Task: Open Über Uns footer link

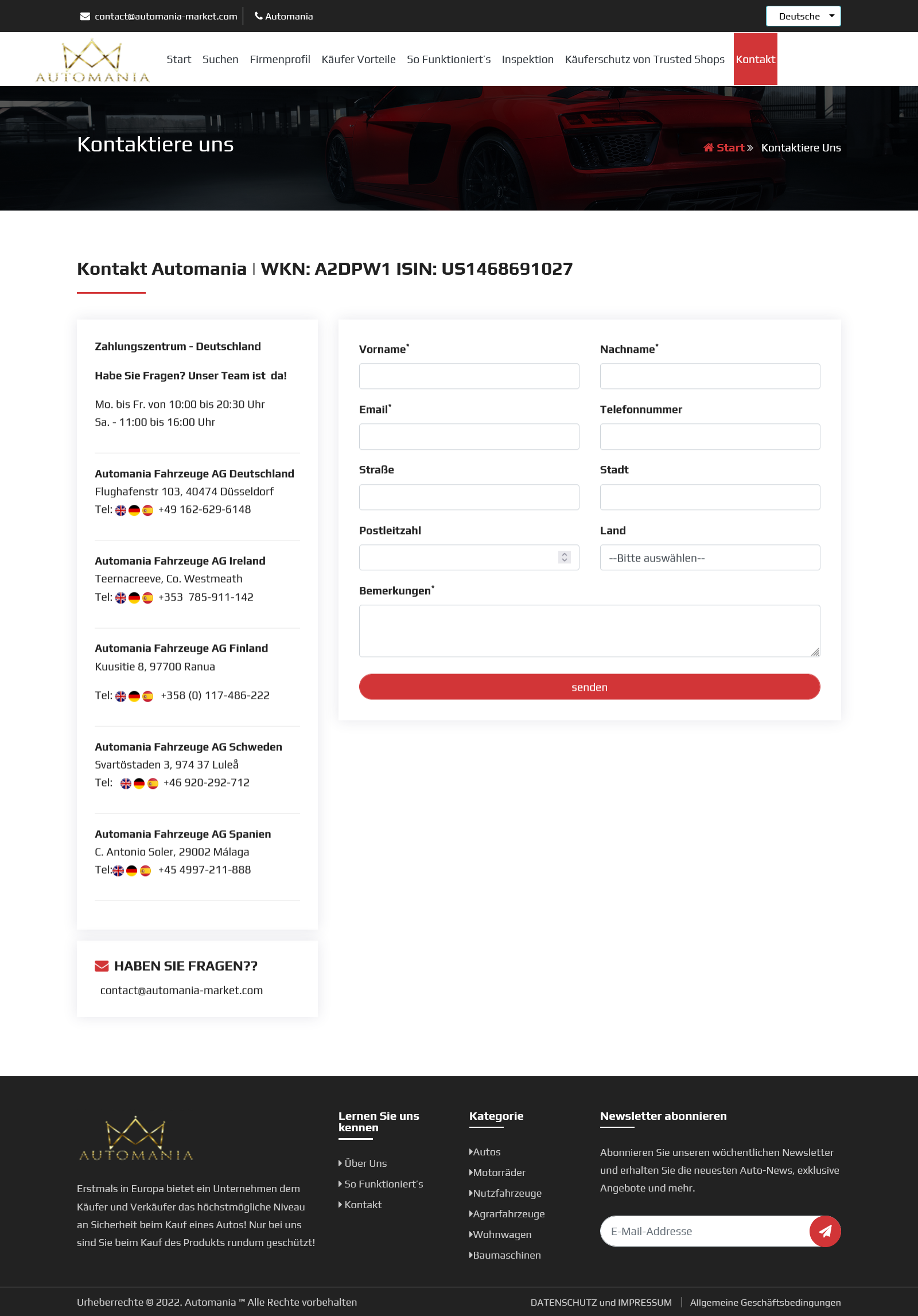Action: click(x=365, y=1163)
